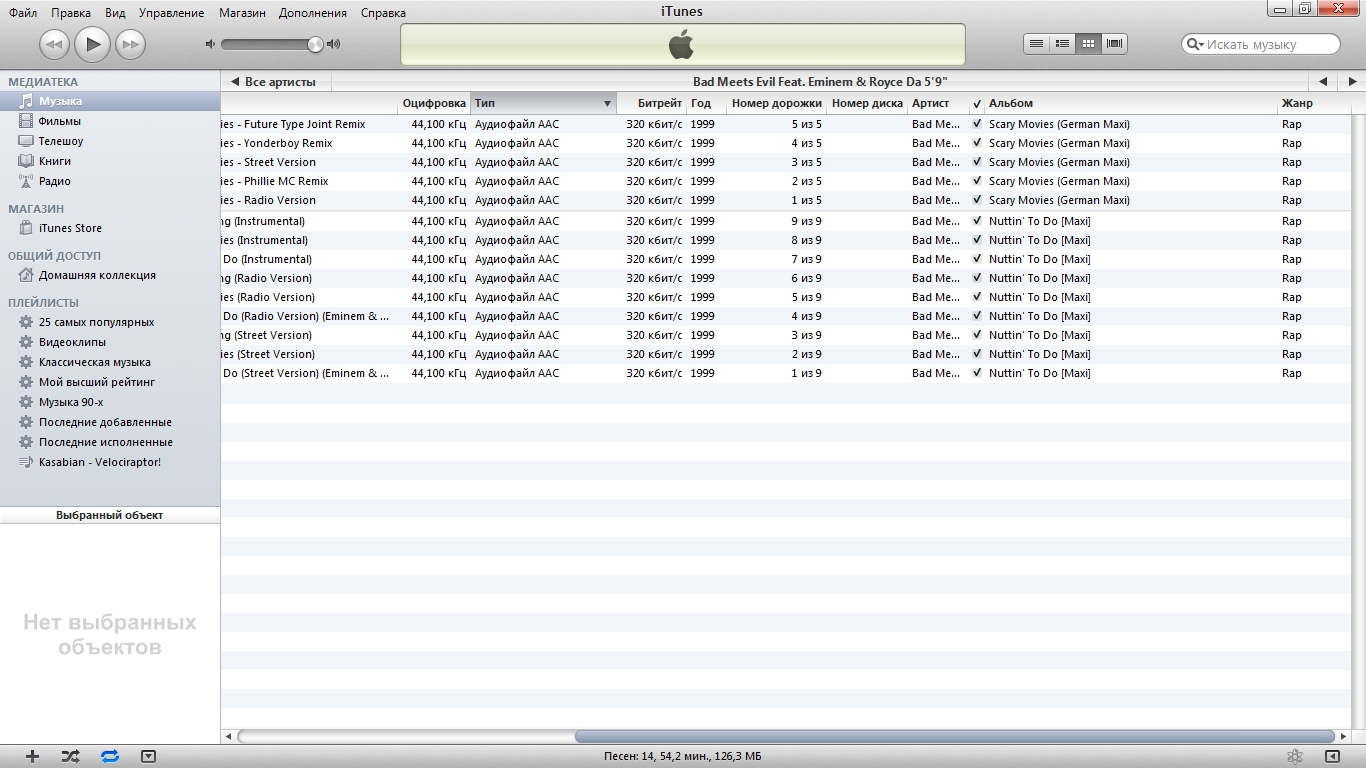Open the 'Музыка 90-х' playlist
1366x768 pixels.
[110, 402]
